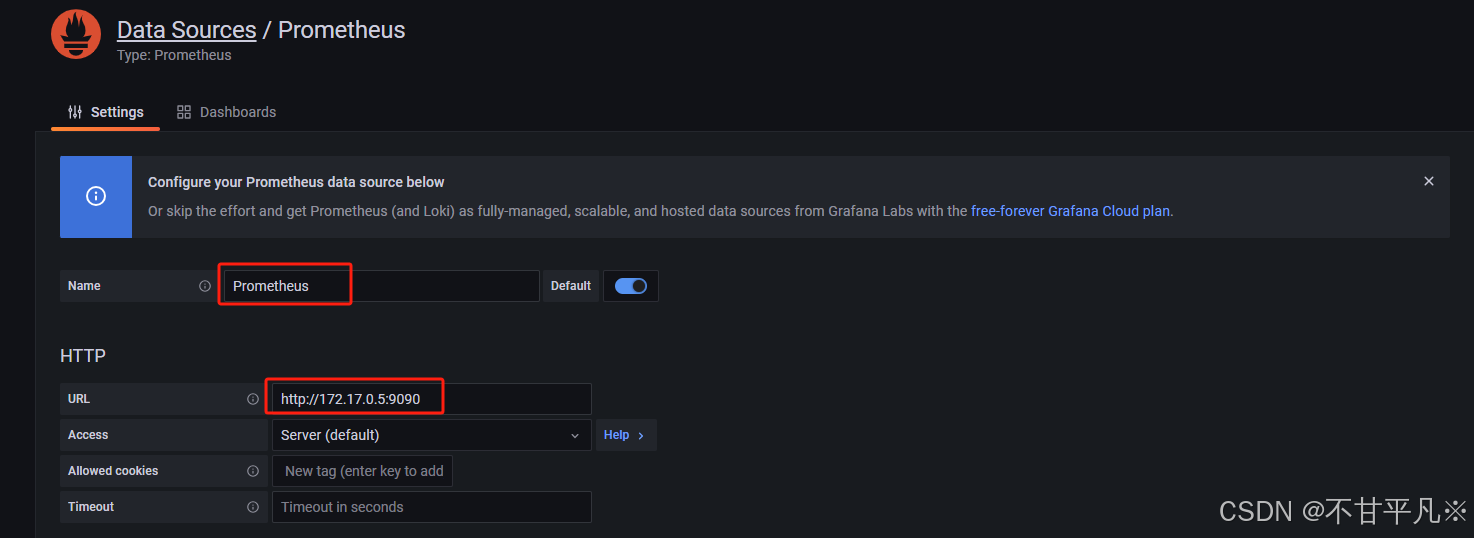Open the free-forever Grafana Cloud plan link

(1071, 211)
